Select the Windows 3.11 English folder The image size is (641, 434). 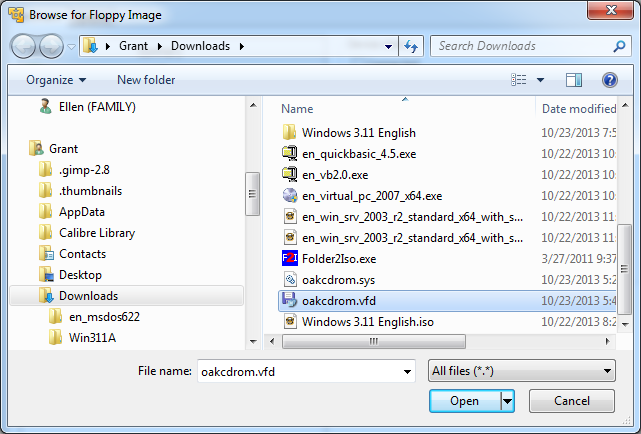[358, 132]
